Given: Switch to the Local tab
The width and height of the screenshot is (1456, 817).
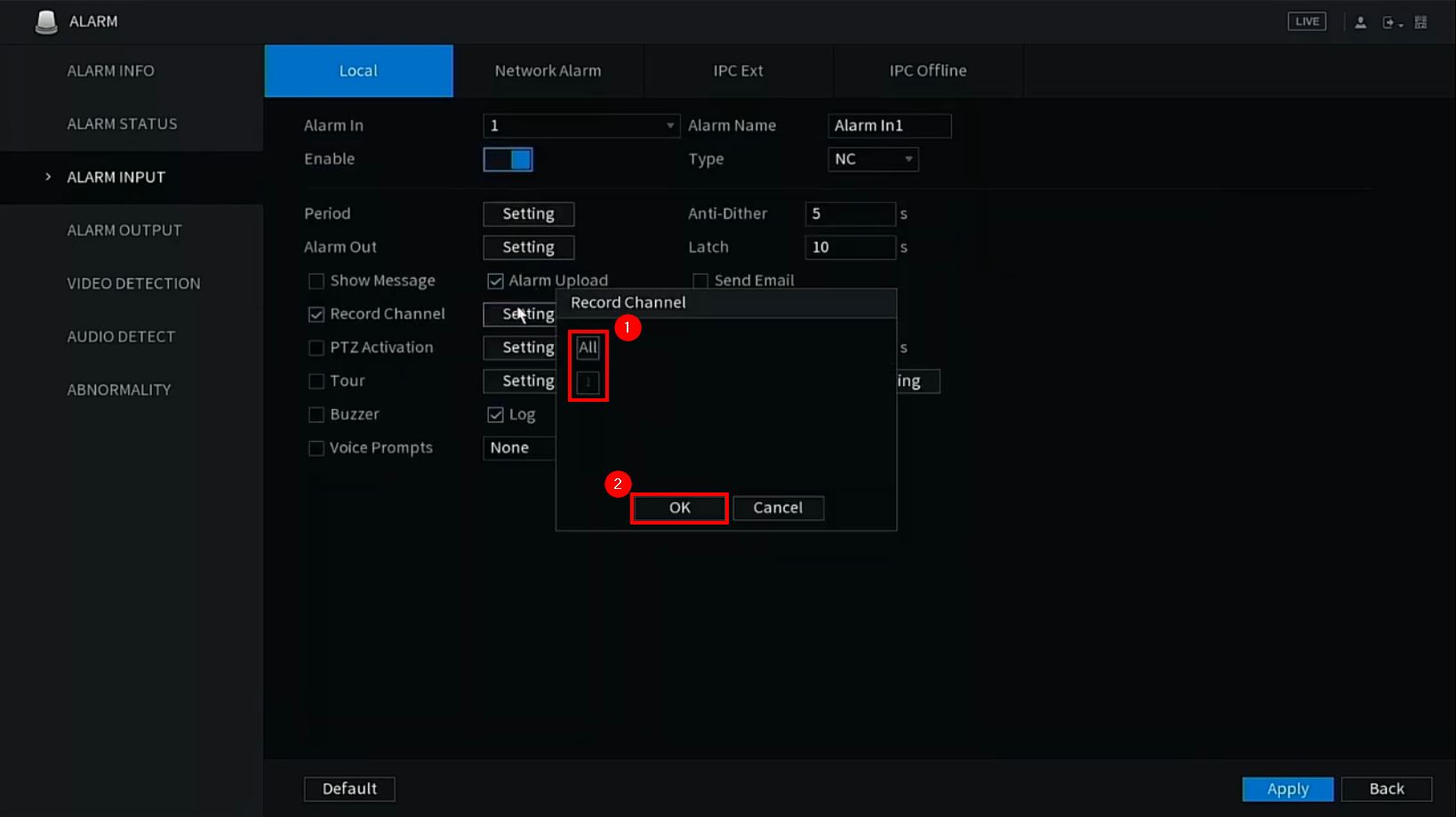Looking at the screenshot, I should click(x=358, y=71).
